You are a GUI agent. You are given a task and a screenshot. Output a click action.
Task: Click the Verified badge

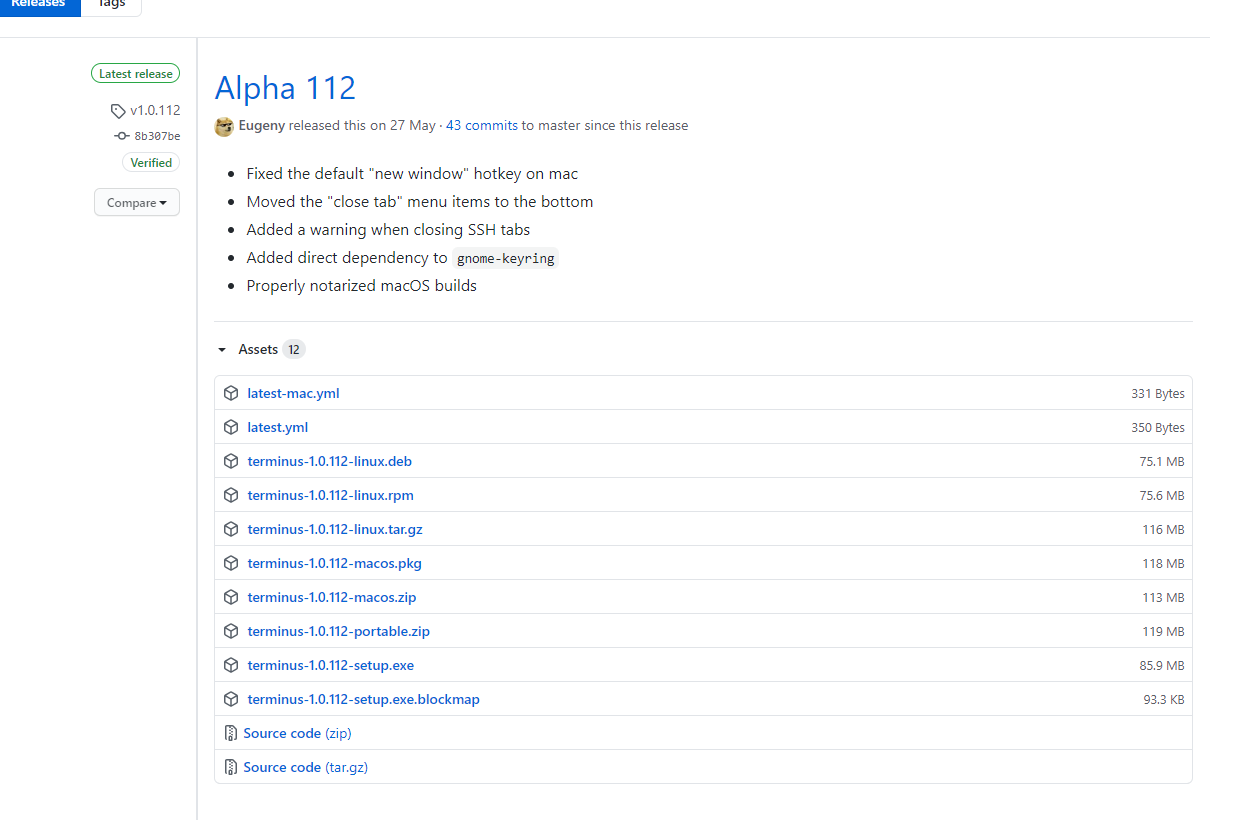tap(151, 162)
